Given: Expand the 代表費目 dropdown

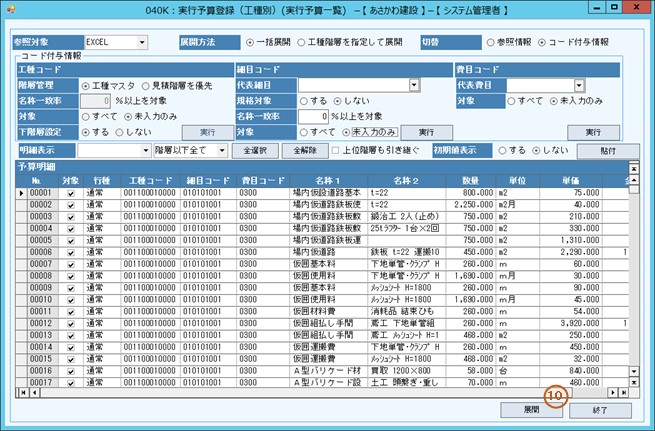Looking at the screenshot, I should (x=579, y=86).
